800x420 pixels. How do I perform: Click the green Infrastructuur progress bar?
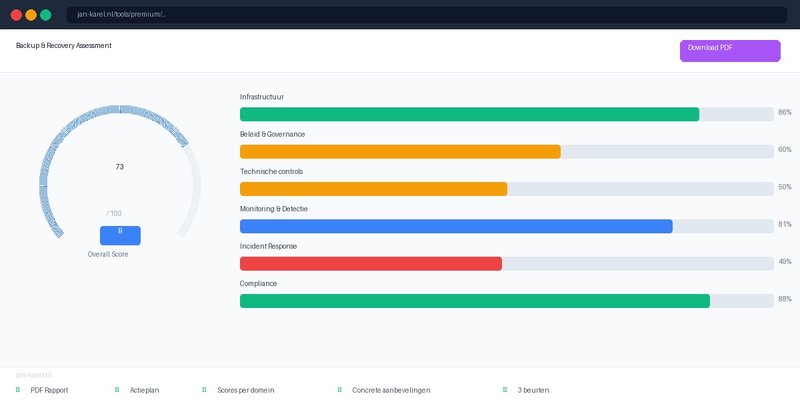tap(469, 114)
